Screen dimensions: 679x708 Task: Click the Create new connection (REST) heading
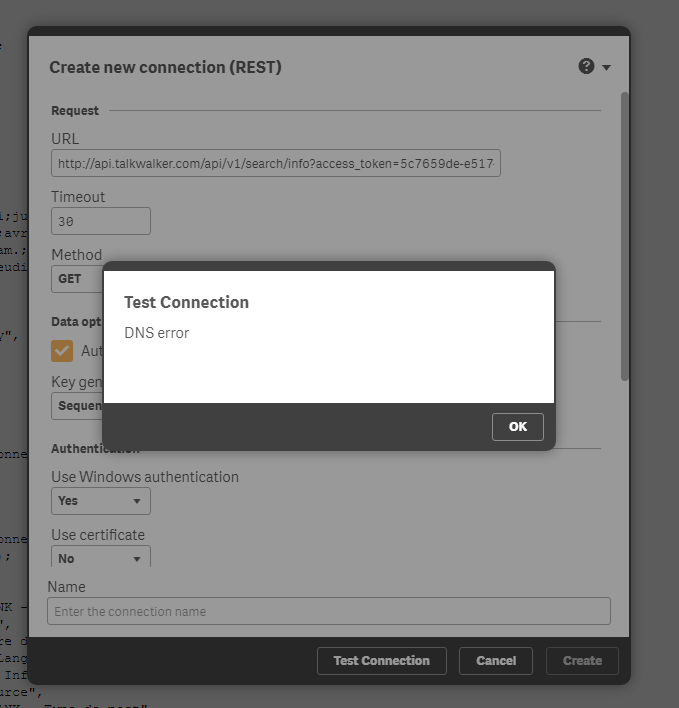click(165, 67)
